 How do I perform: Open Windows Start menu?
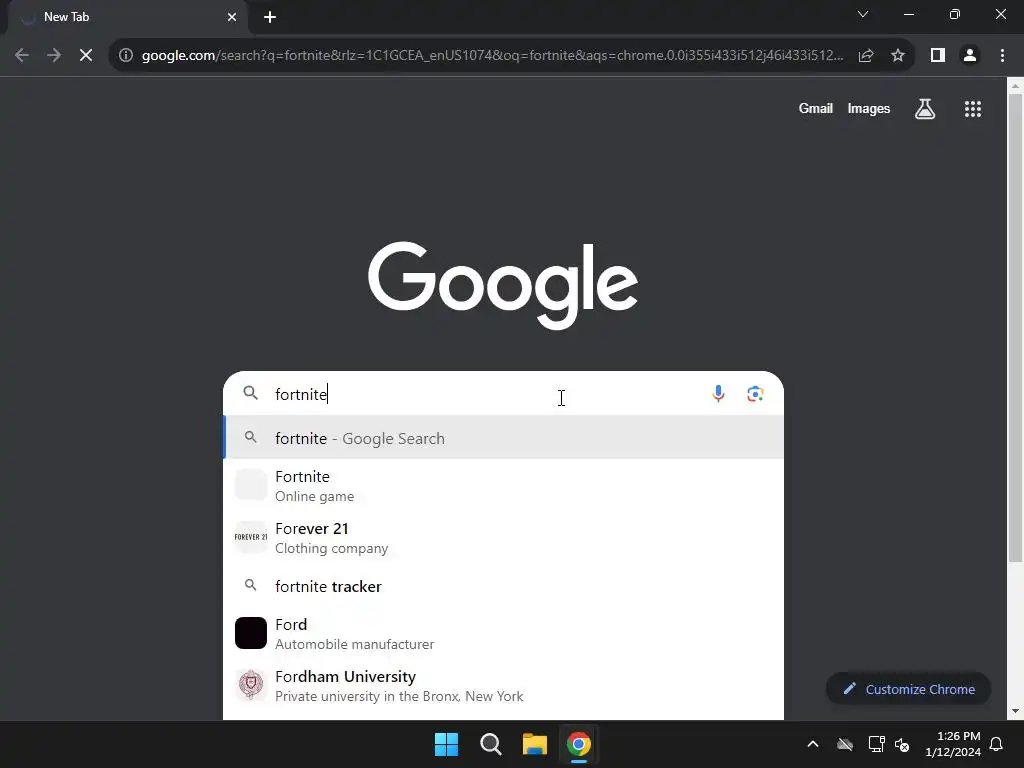(x=447, y=744)
